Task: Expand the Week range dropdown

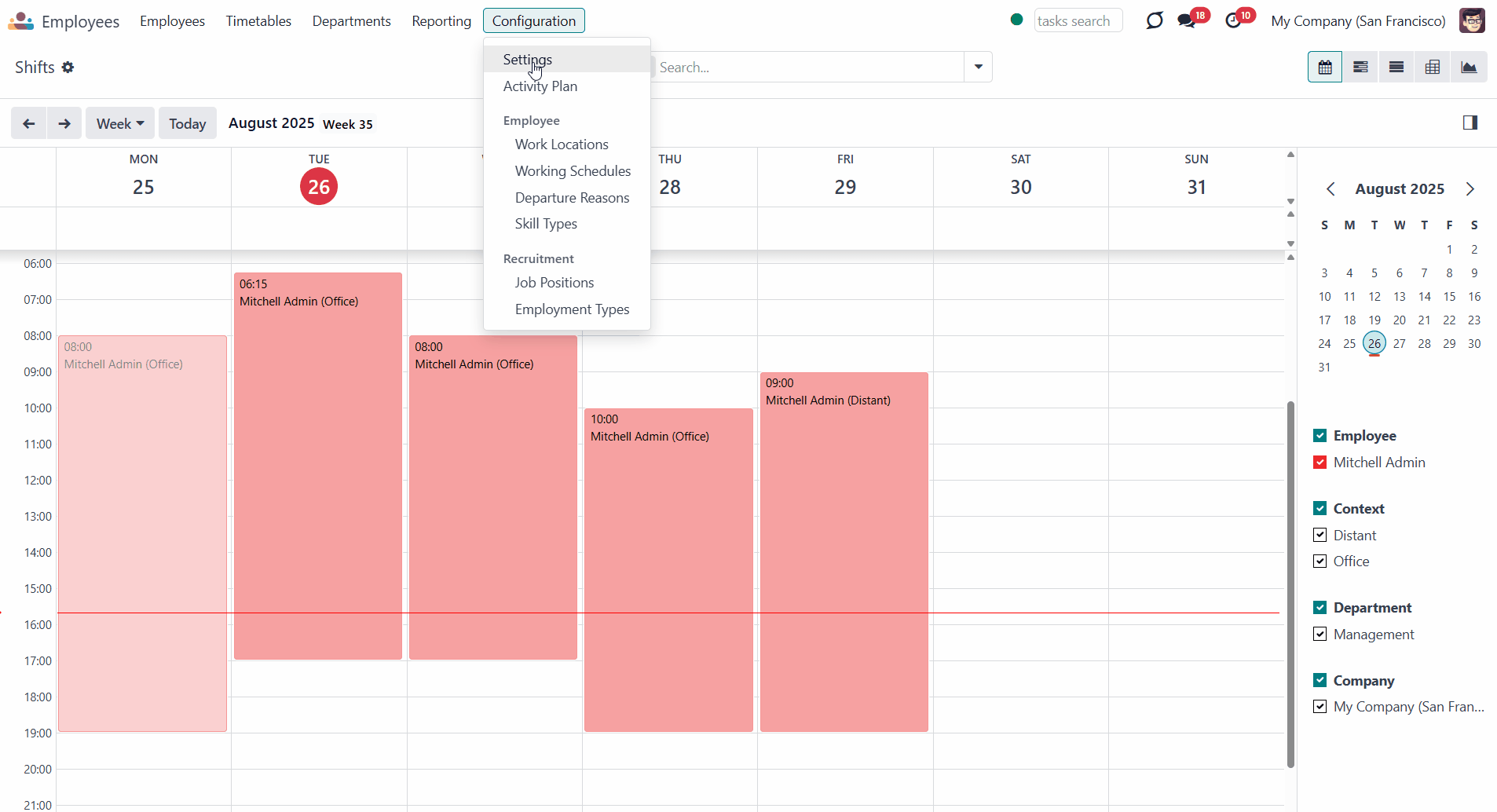Action: pyautogui.click(x=120, y=123)
